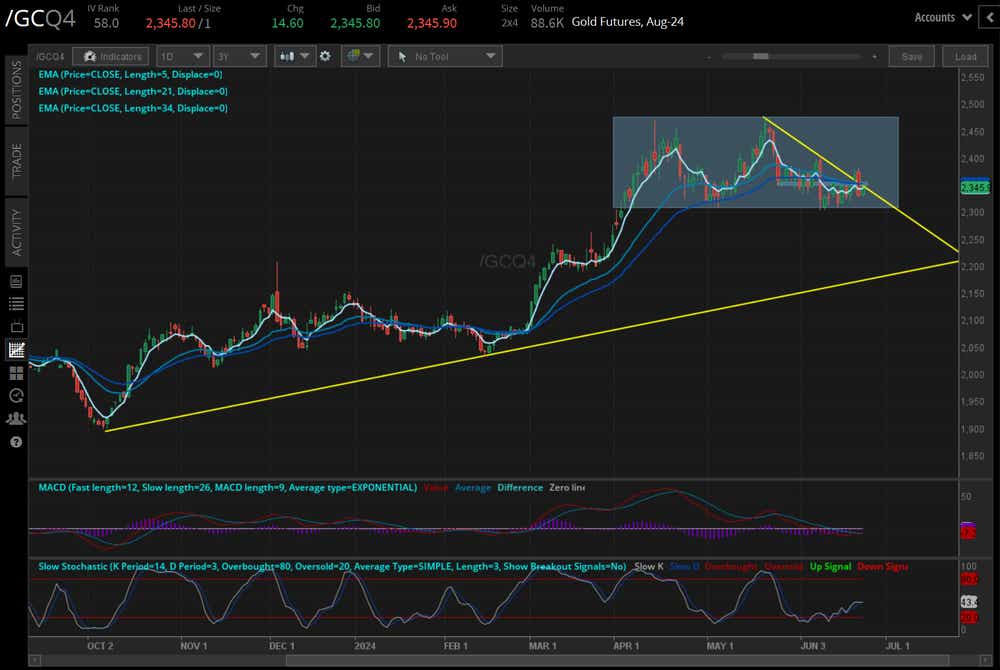
Task: Open the 3Y time range dropdown
Action: [239, 57]
